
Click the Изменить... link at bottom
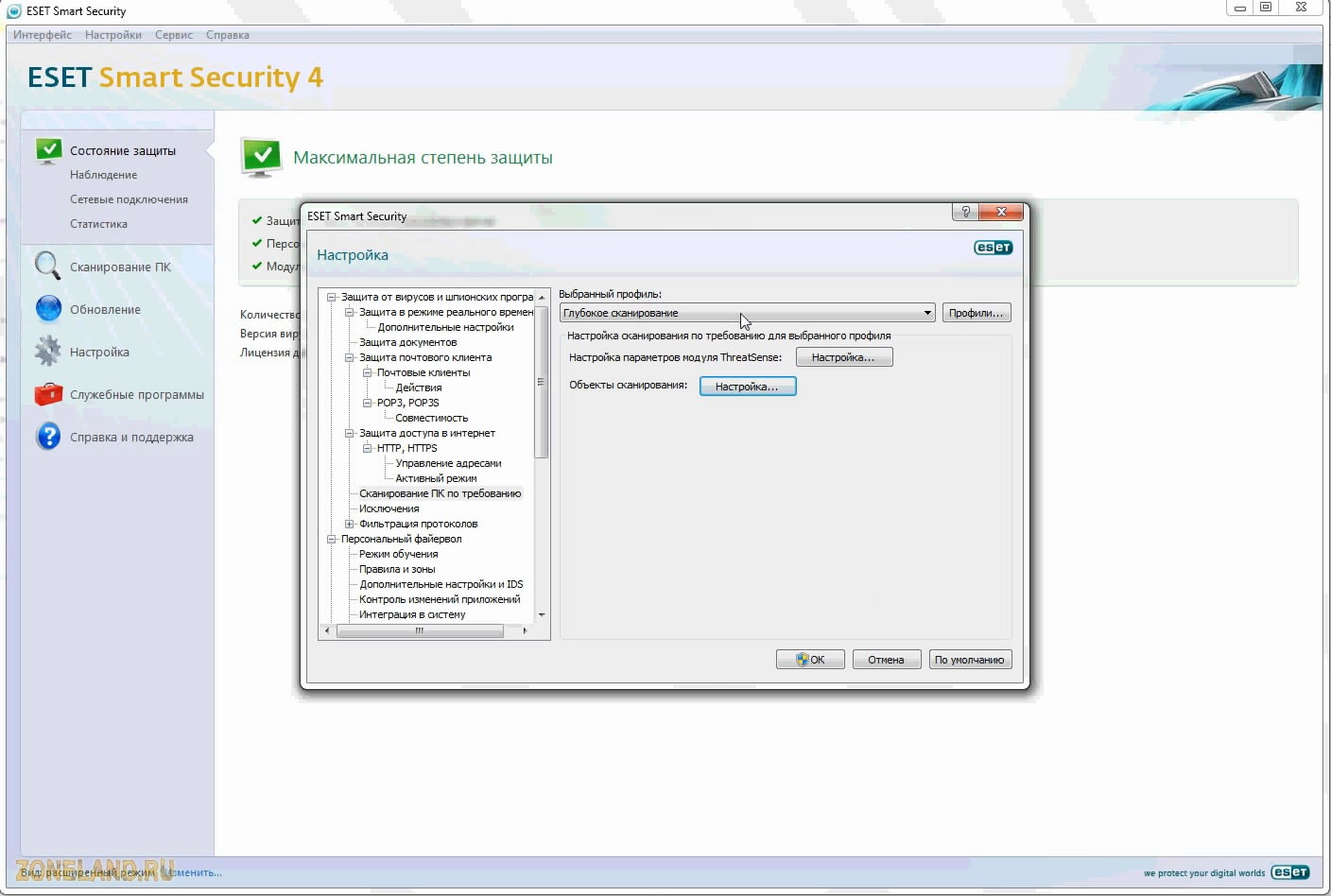(x=193, y=872)
